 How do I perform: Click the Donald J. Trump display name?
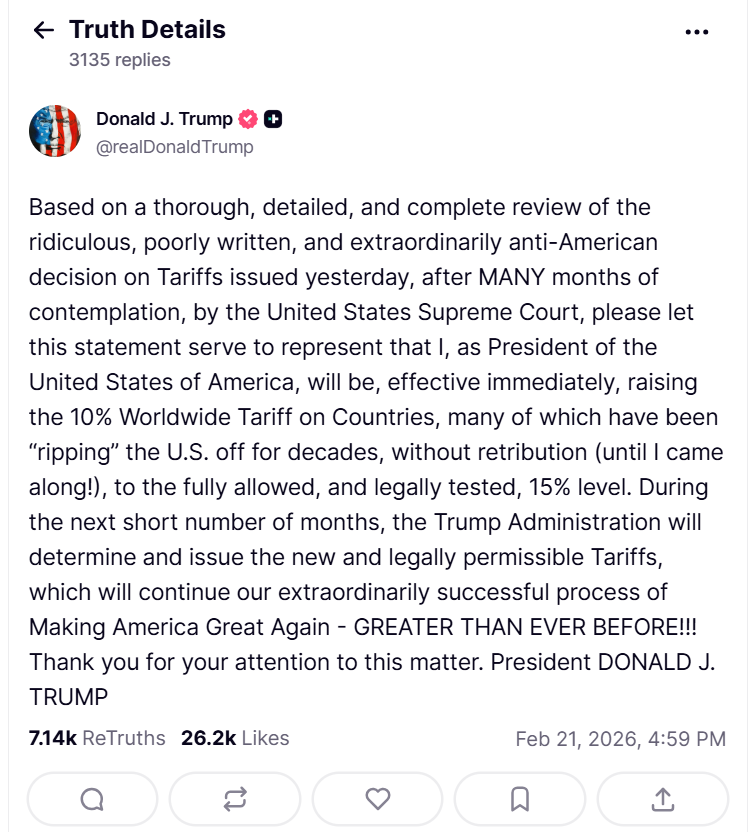pos(164,119)
